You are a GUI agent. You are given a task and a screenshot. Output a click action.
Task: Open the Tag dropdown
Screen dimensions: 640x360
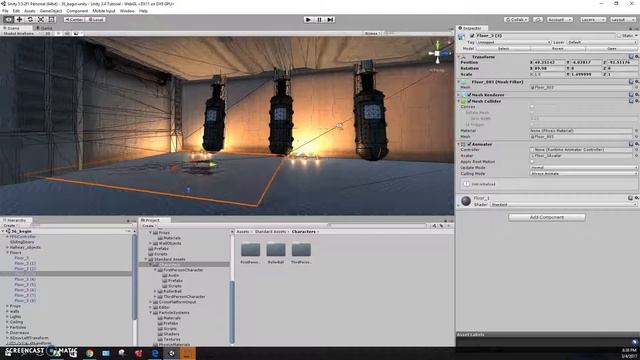(514, 42)
